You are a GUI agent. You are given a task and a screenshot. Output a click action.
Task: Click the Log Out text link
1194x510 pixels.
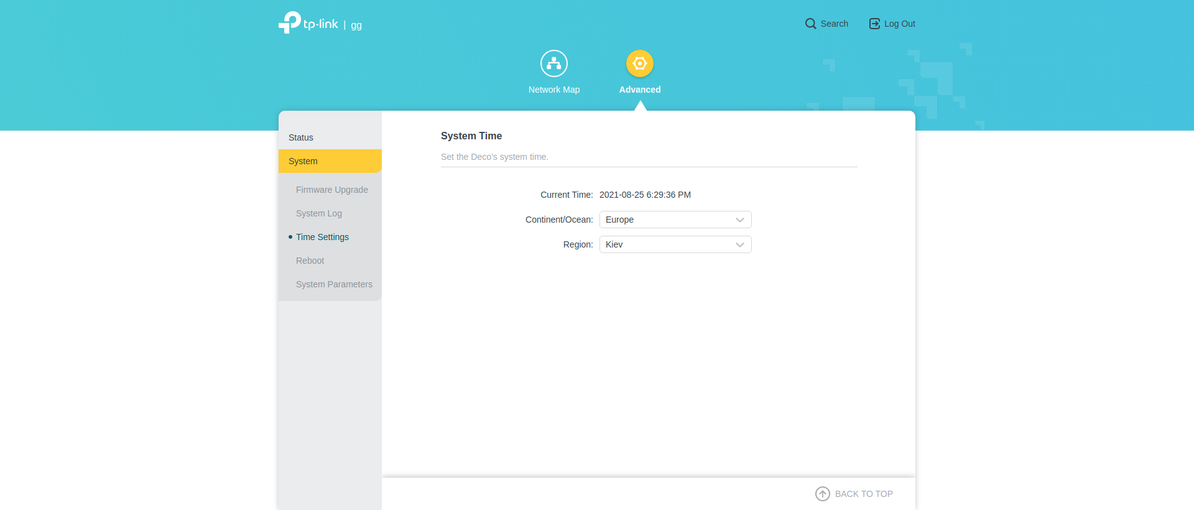coord(899,23)
